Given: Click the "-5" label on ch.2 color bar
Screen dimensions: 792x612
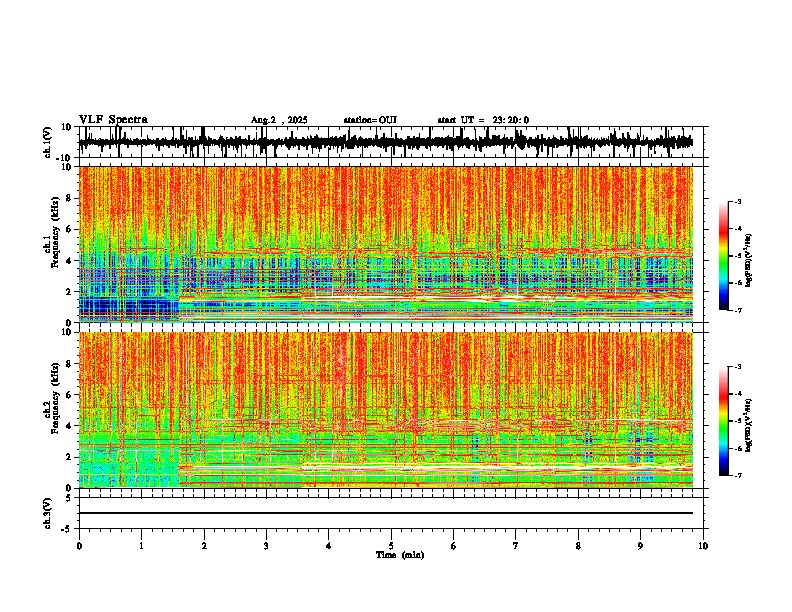Looking at the screenshot, I should 737,421.
